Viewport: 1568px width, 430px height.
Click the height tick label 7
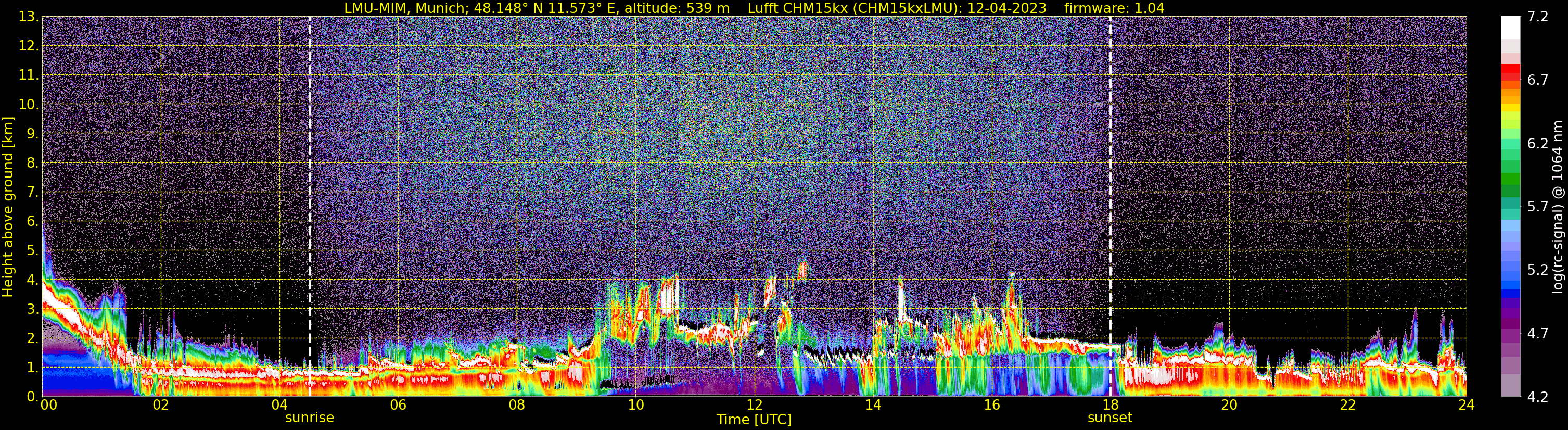click(32, 193)
